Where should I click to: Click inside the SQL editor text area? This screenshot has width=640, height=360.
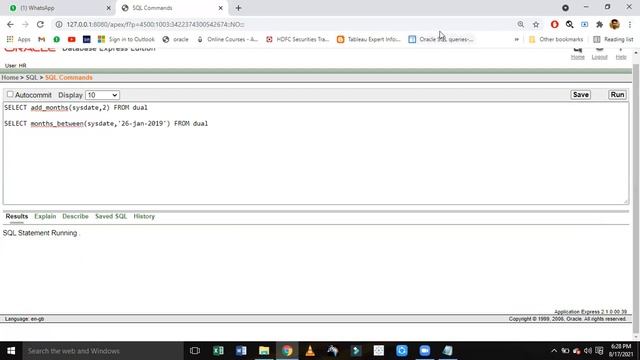(316, 153)
